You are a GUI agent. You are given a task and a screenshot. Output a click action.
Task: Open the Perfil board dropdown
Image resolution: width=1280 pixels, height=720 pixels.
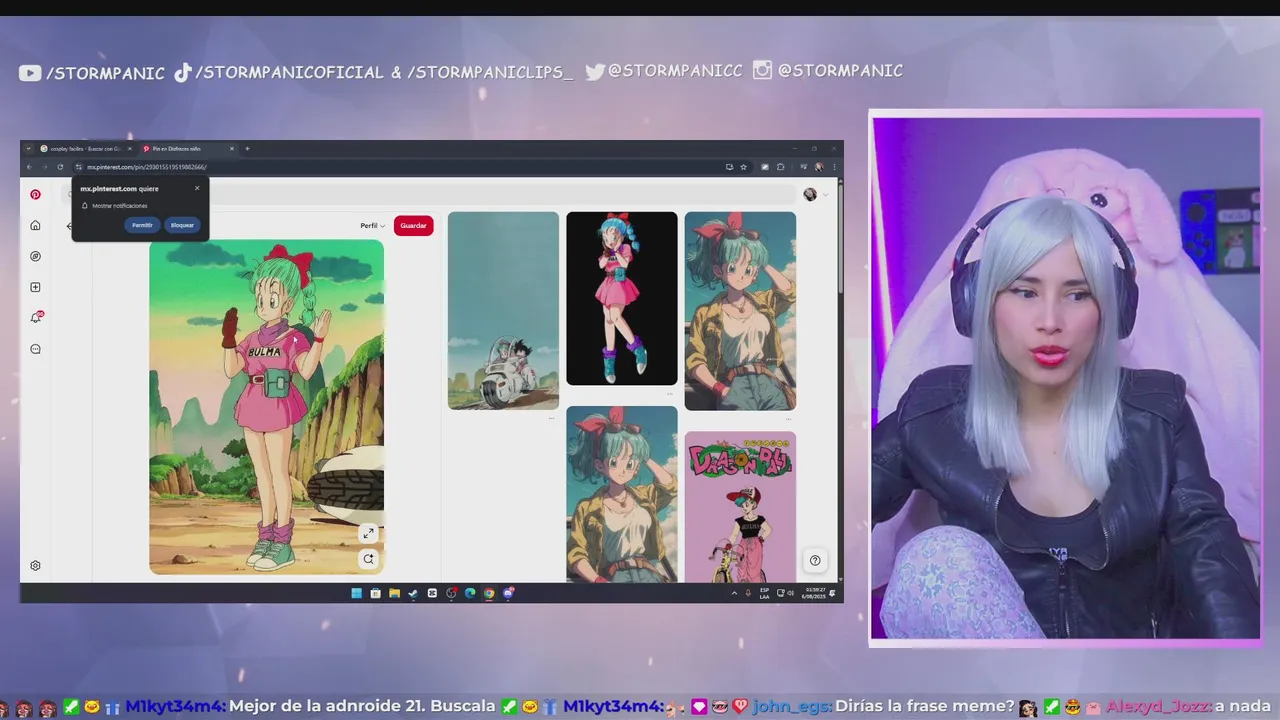tap(372, 225)
